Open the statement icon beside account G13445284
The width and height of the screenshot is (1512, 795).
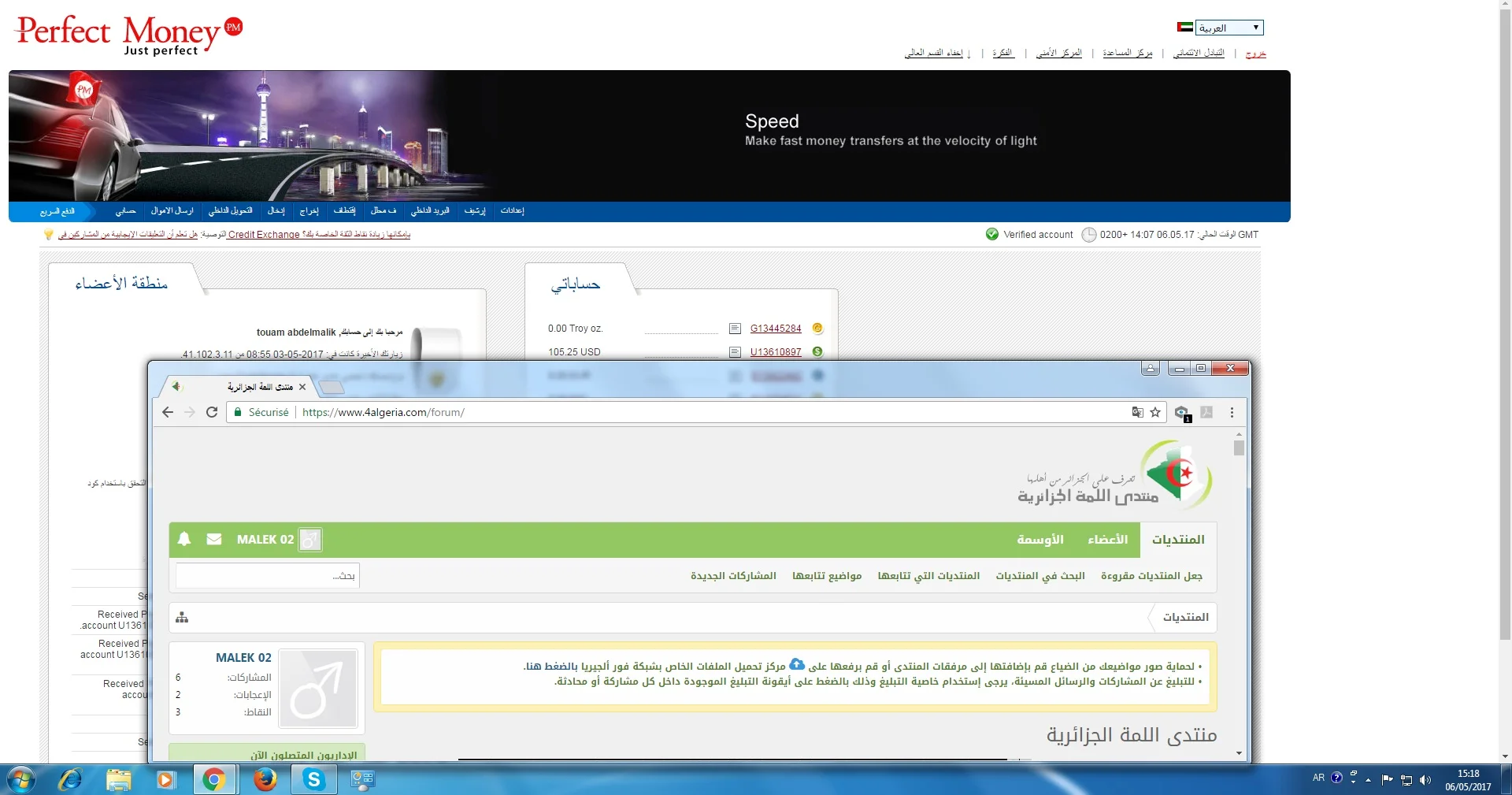tap(735, 329)
